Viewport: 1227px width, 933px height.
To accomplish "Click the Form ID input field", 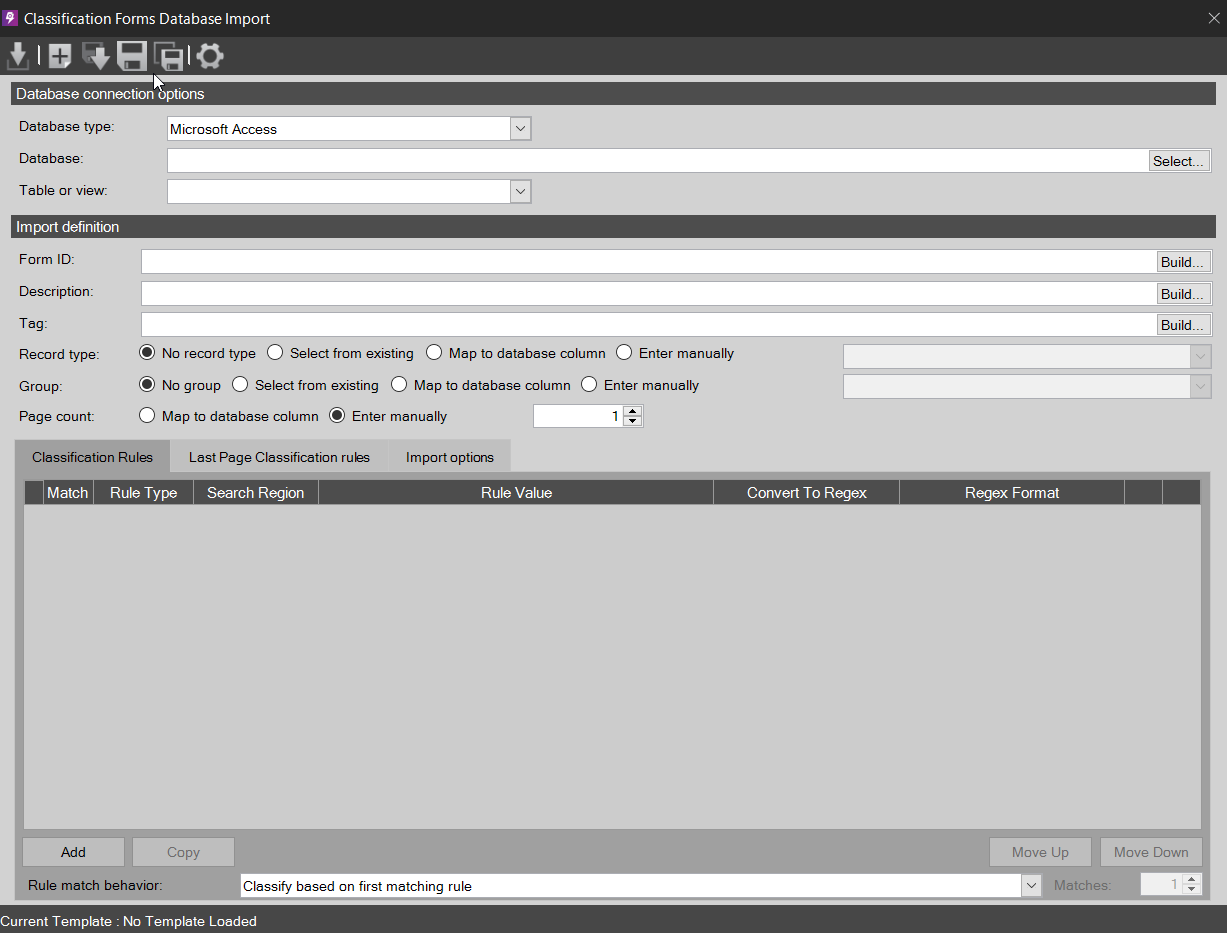I will point(648,262).
